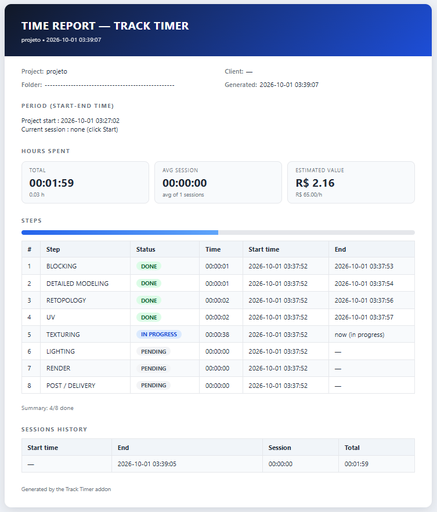This screenshot has width=437, height=512.
Task: Click the POST / DELIVERY step name
Action: (71, 385)
